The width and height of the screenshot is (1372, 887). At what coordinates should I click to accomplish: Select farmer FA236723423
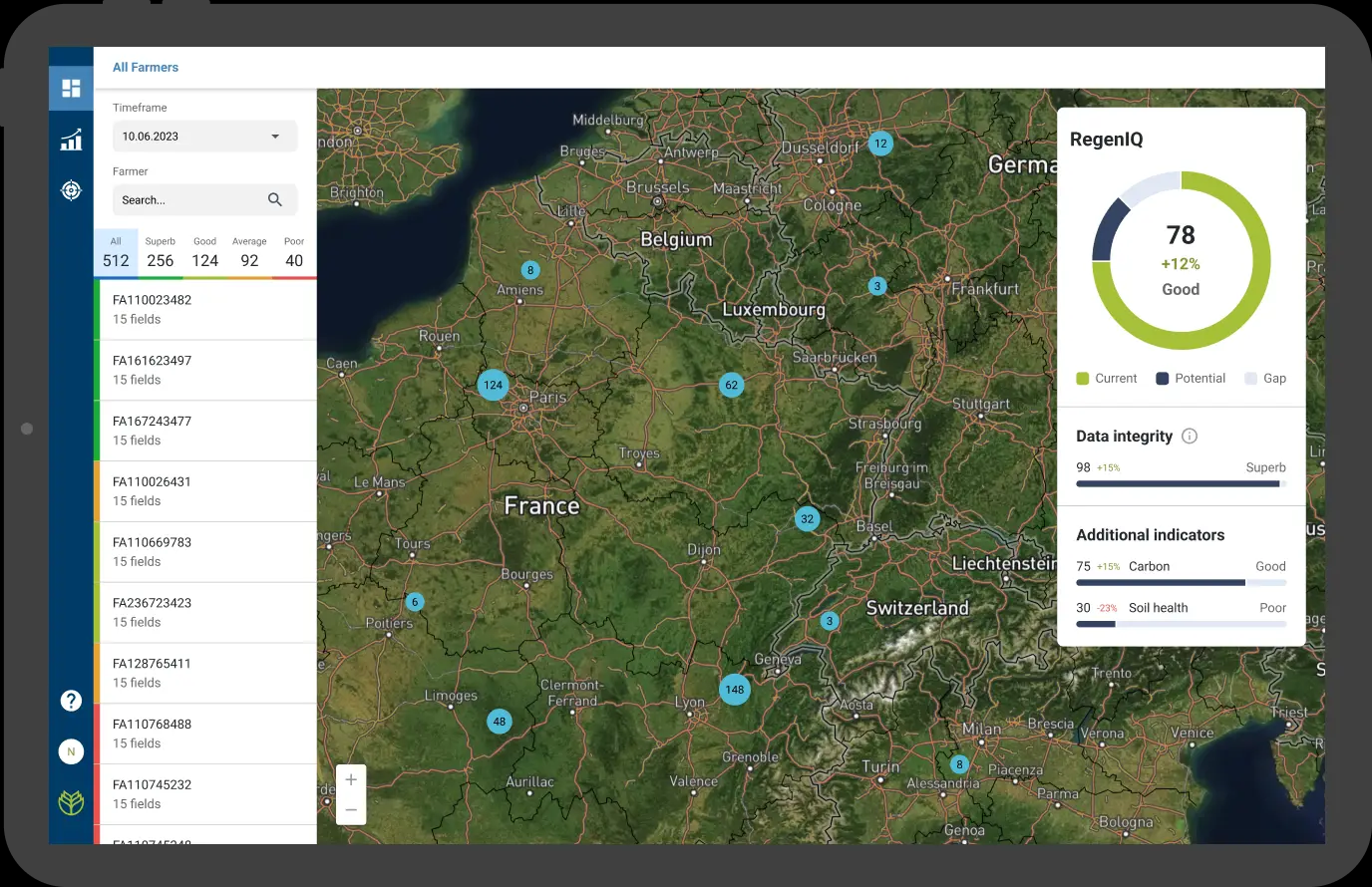click(205, 613)
